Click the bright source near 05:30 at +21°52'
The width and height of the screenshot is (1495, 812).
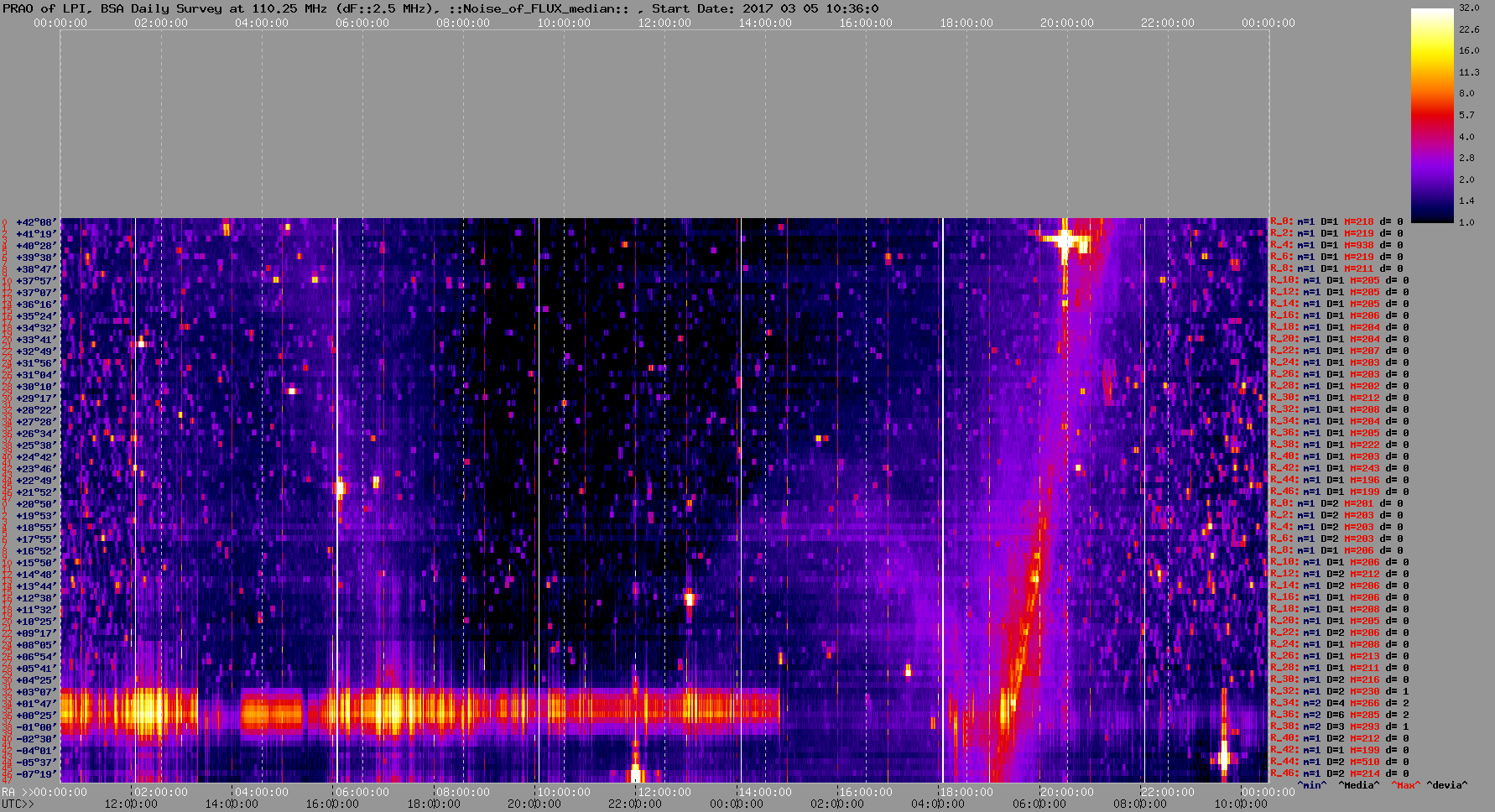[339, 487]
